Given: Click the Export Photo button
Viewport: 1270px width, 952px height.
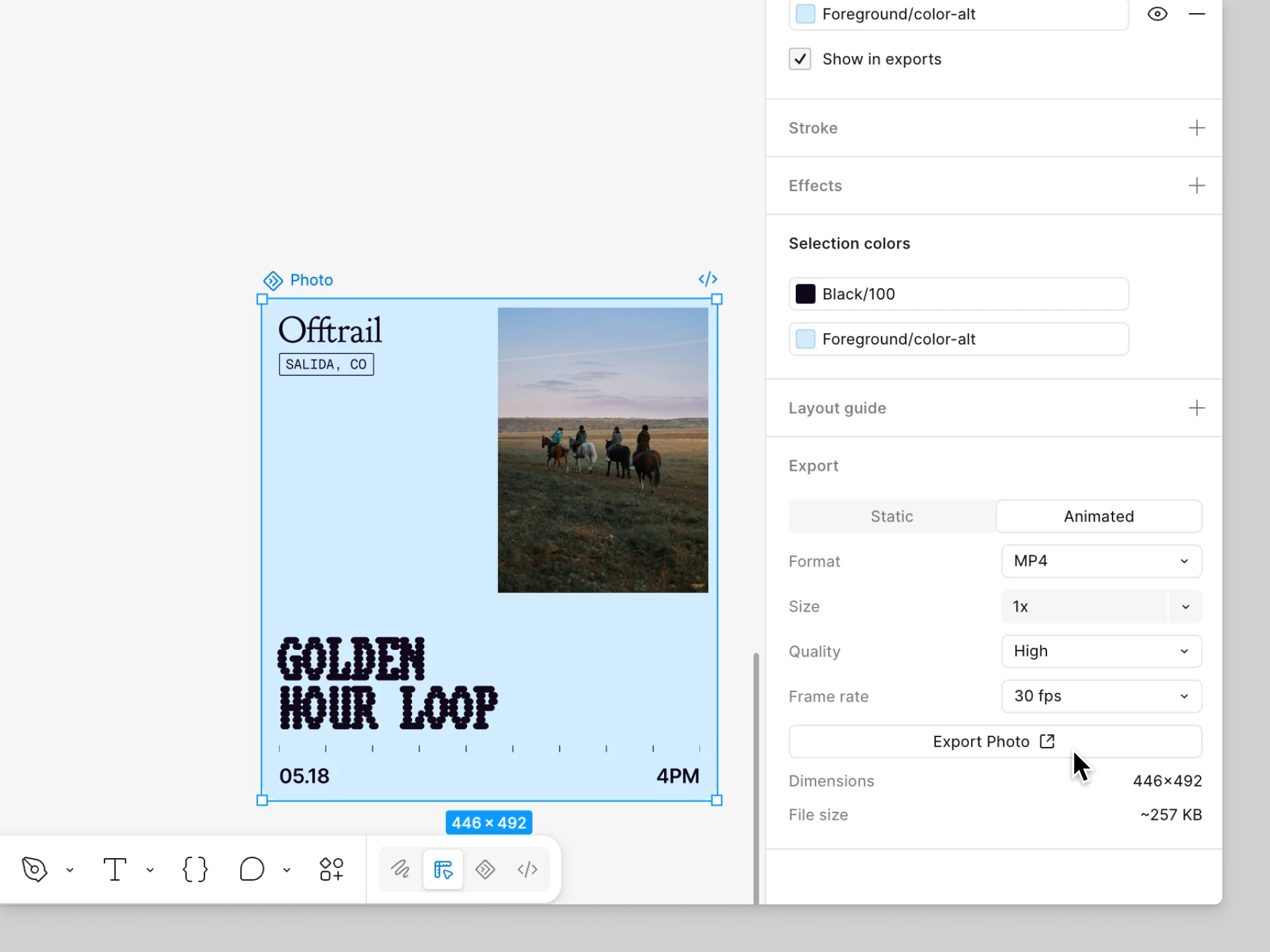Looking at the screenshot, I should (x=995, y=741).
